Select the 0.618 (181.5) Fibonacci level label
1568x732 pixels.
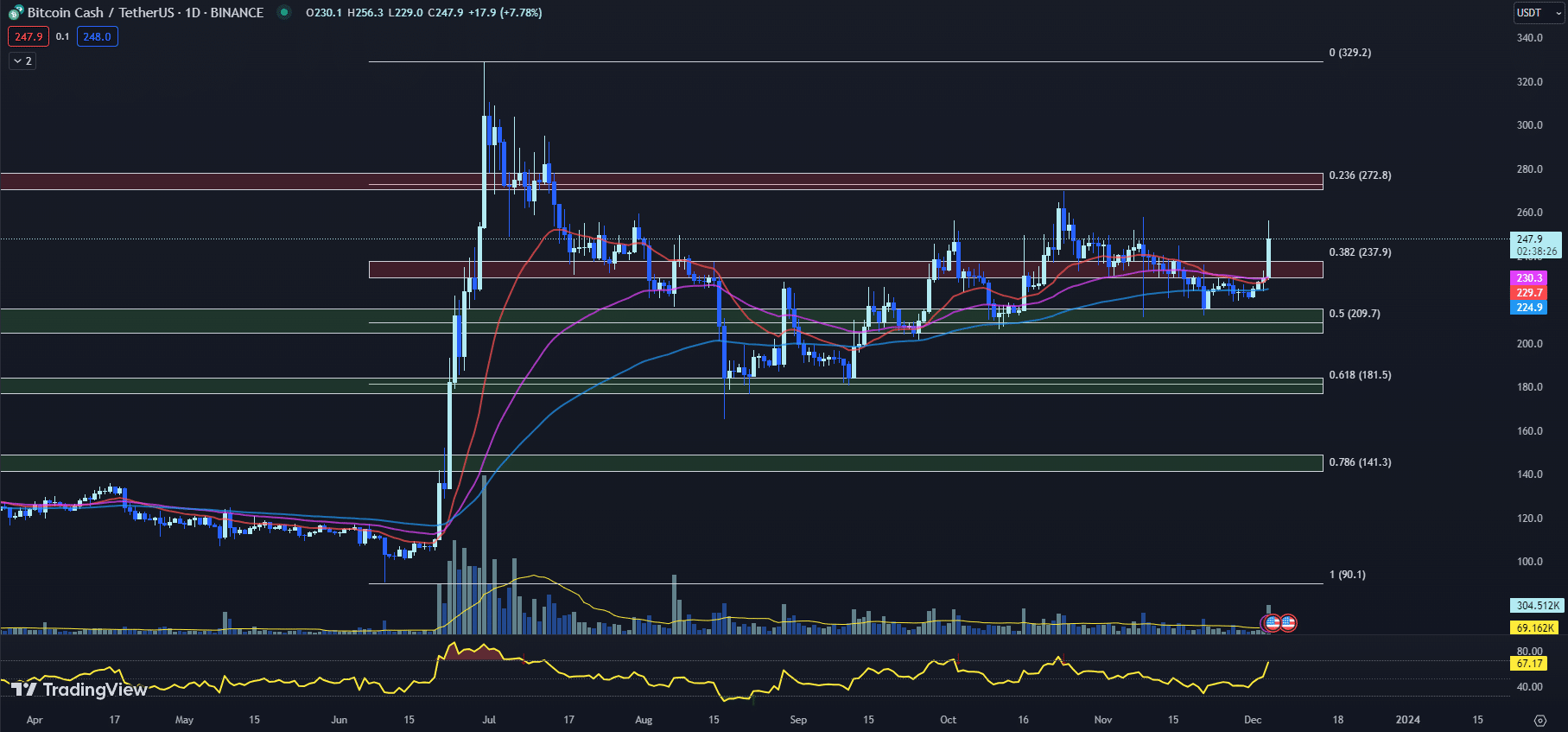[x=1360, y=375]
